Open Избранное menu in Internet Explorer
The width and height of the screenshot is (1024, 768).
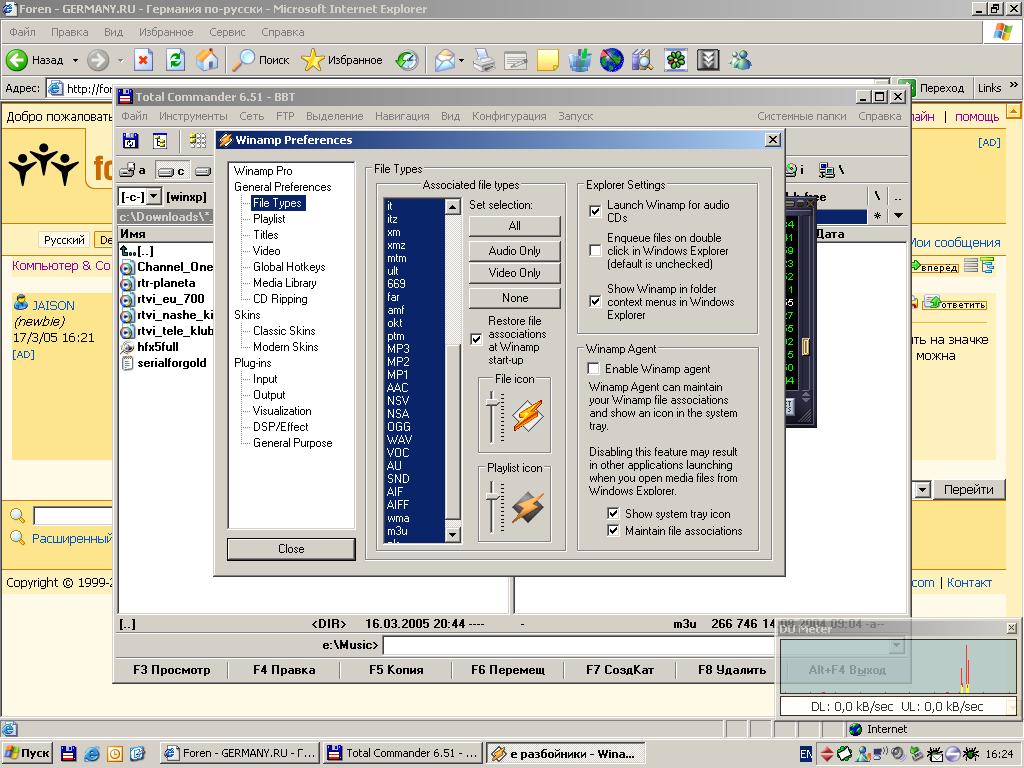166,32
